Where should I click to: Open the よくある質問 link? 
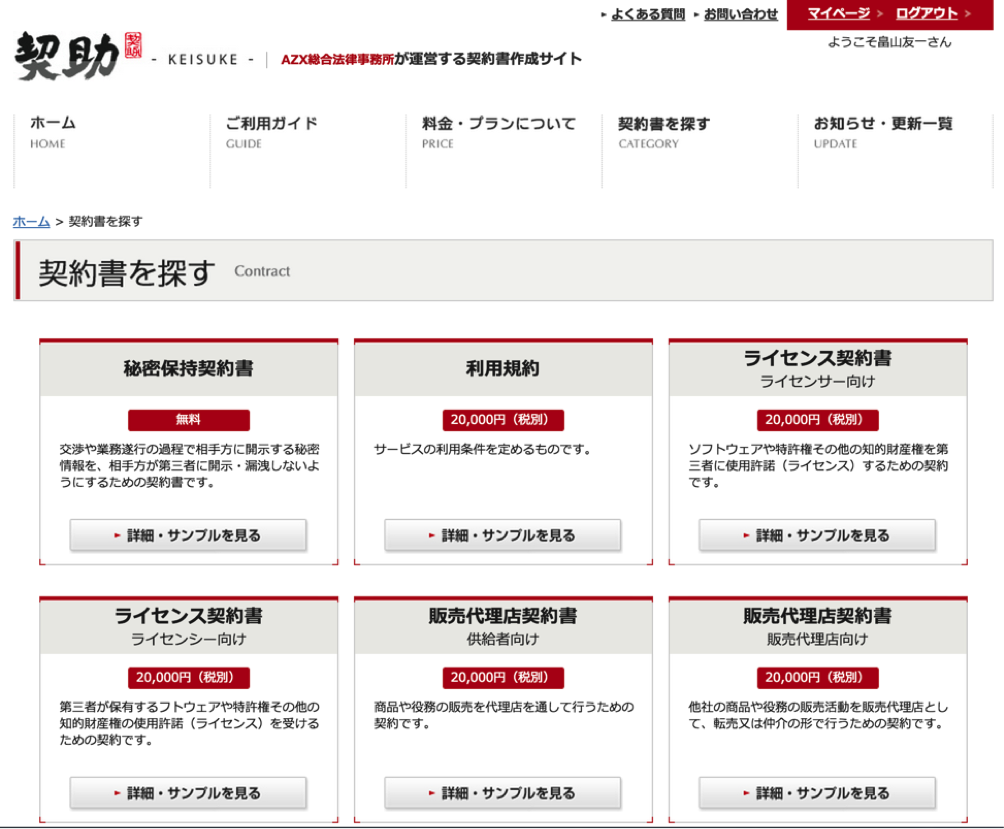pyautogui.click(x=647, y=14)
